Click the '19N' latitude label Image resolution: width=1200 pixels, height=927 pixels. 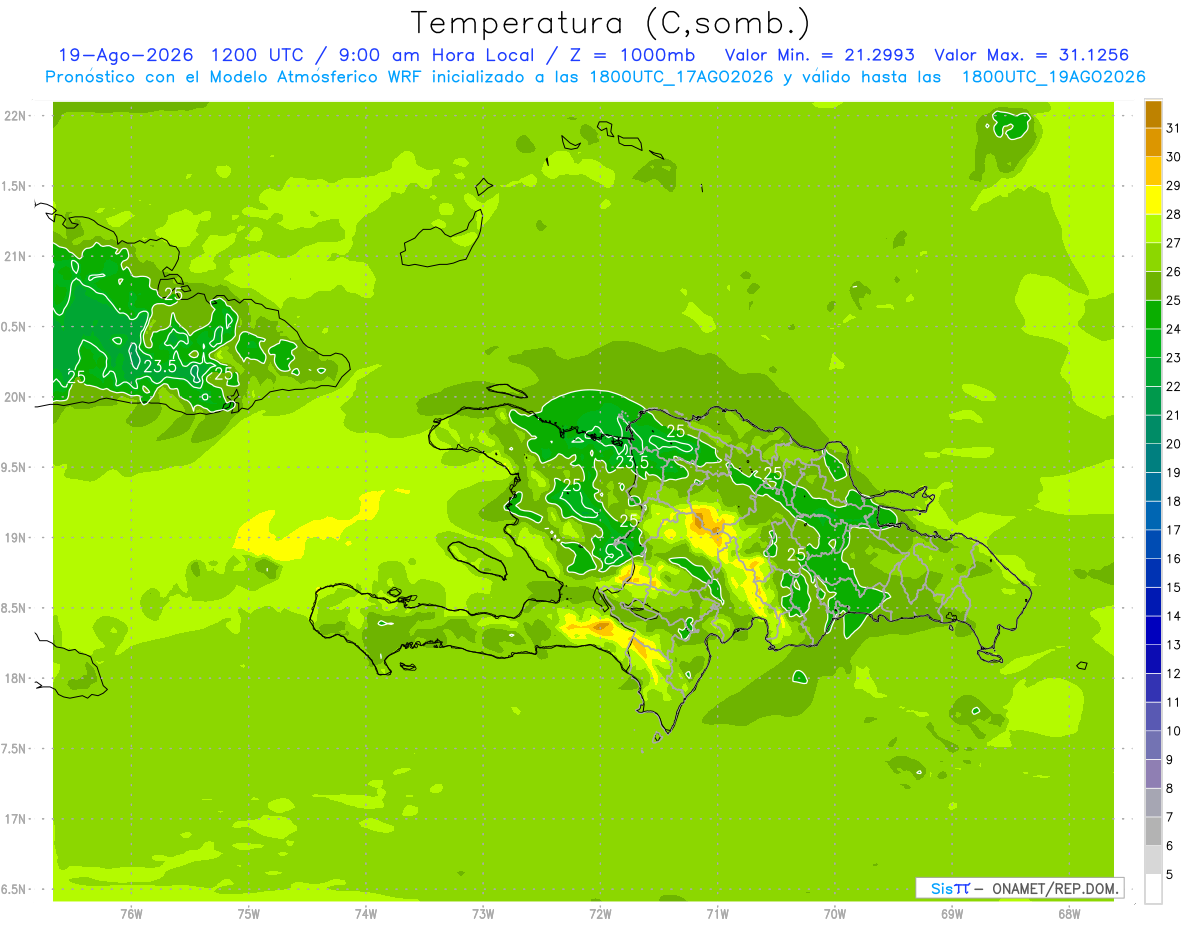click(x=15, y=537)
